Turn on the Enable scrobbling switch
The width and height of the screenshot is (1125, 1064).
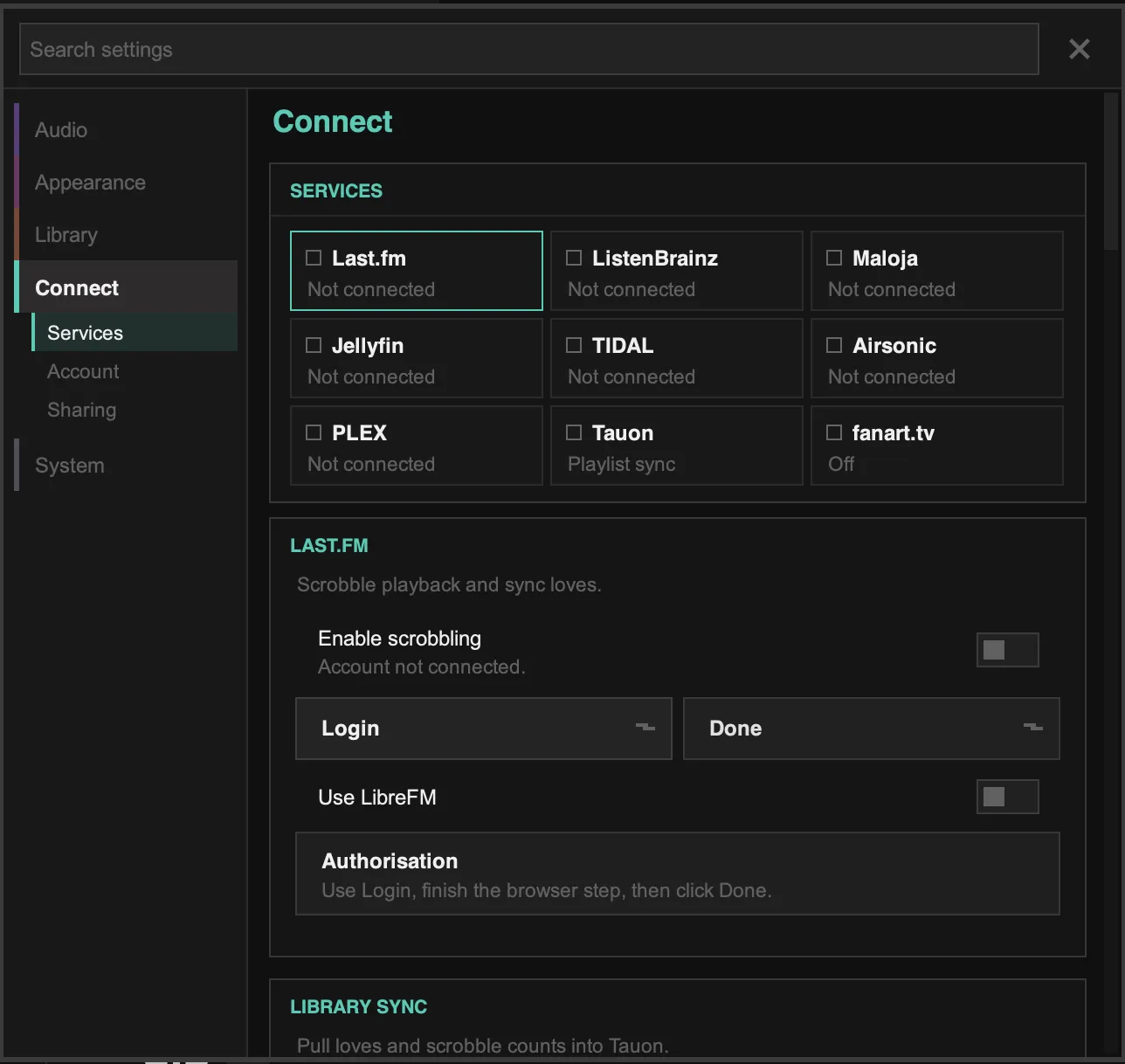[1008, 650]
